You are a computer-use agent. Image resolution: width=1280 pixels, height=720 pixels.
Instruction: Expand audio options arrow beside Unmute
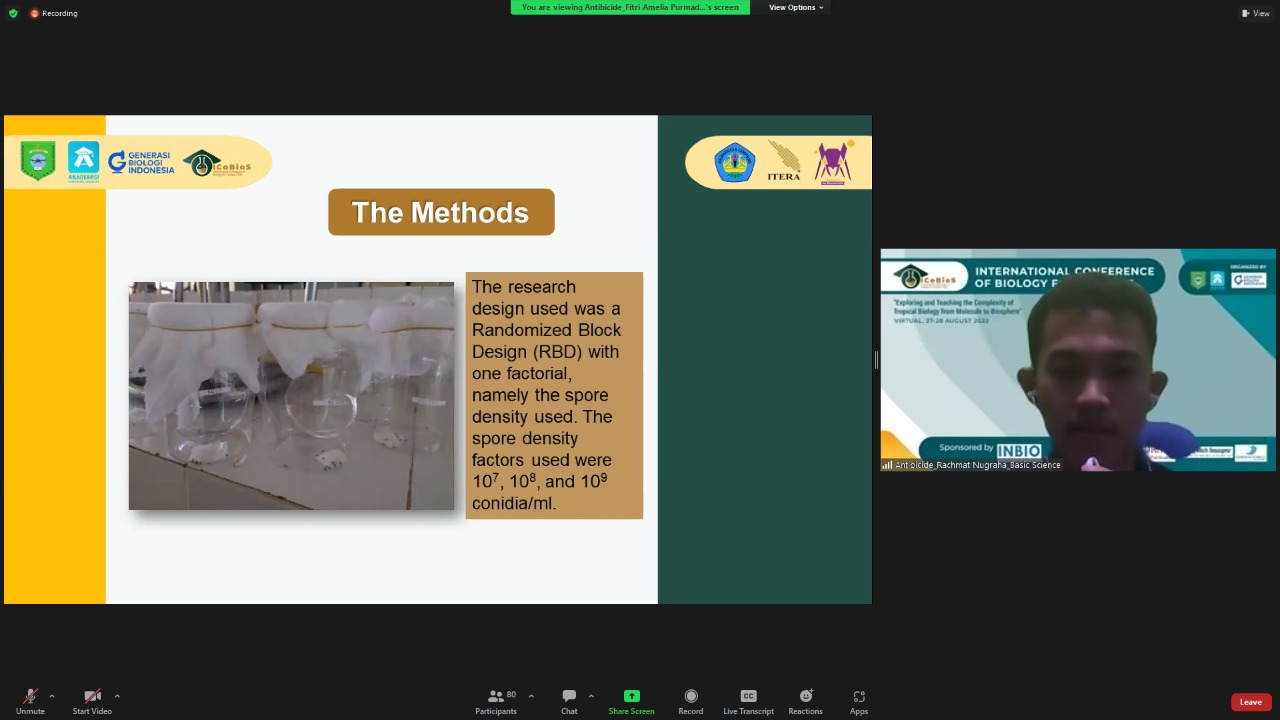pos(52,696)
